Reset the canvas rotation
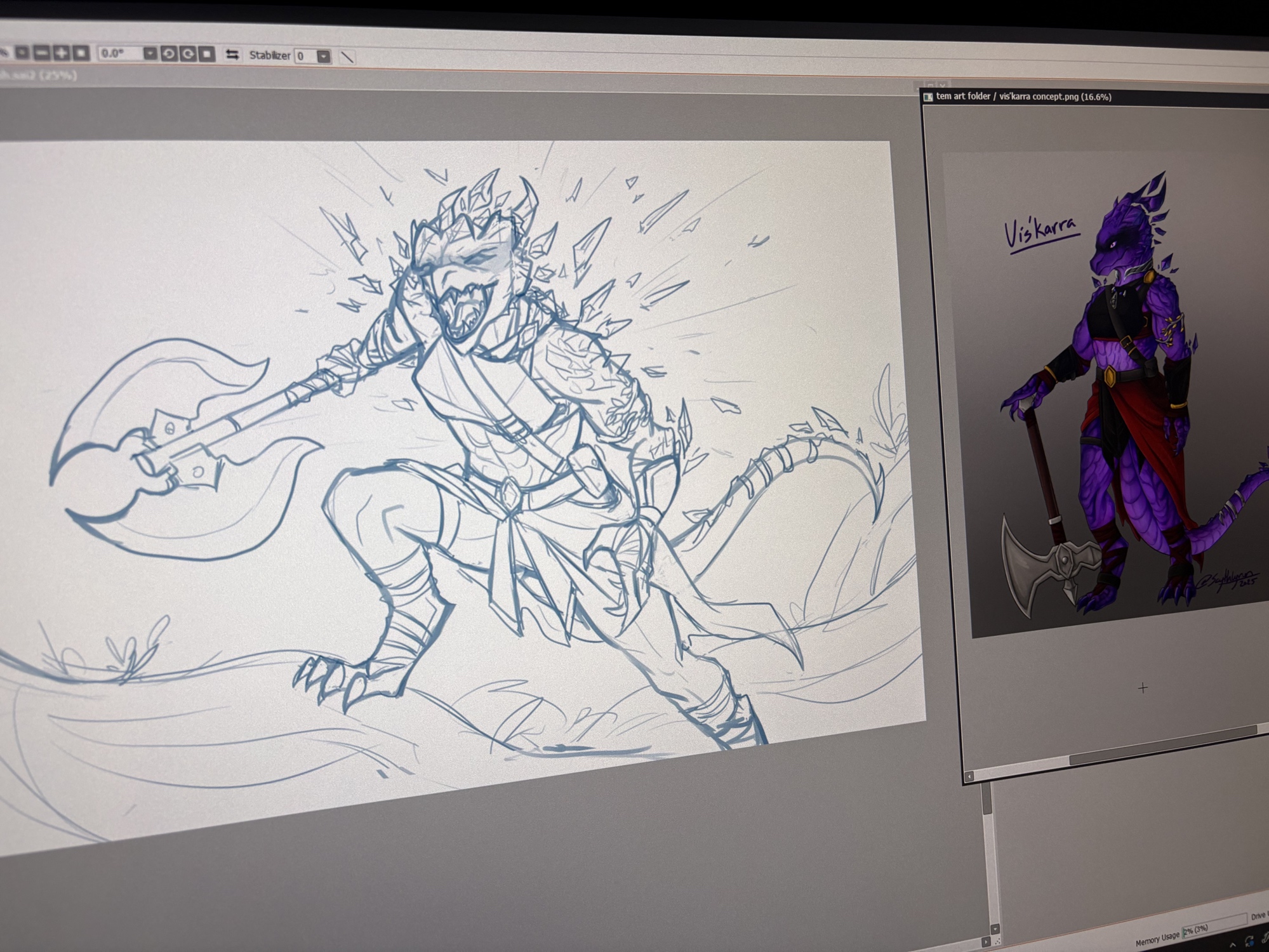Screen dimensions: 1269x952 [x=207, y=54]
